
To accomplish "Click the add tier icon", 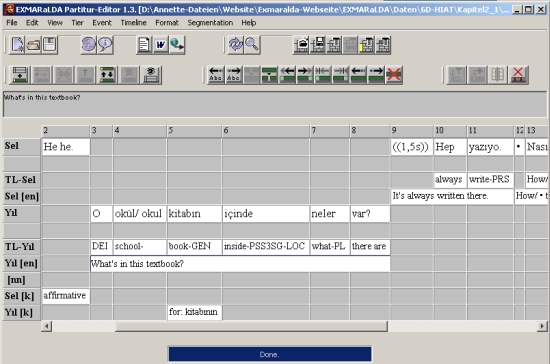I will (20, 75).
